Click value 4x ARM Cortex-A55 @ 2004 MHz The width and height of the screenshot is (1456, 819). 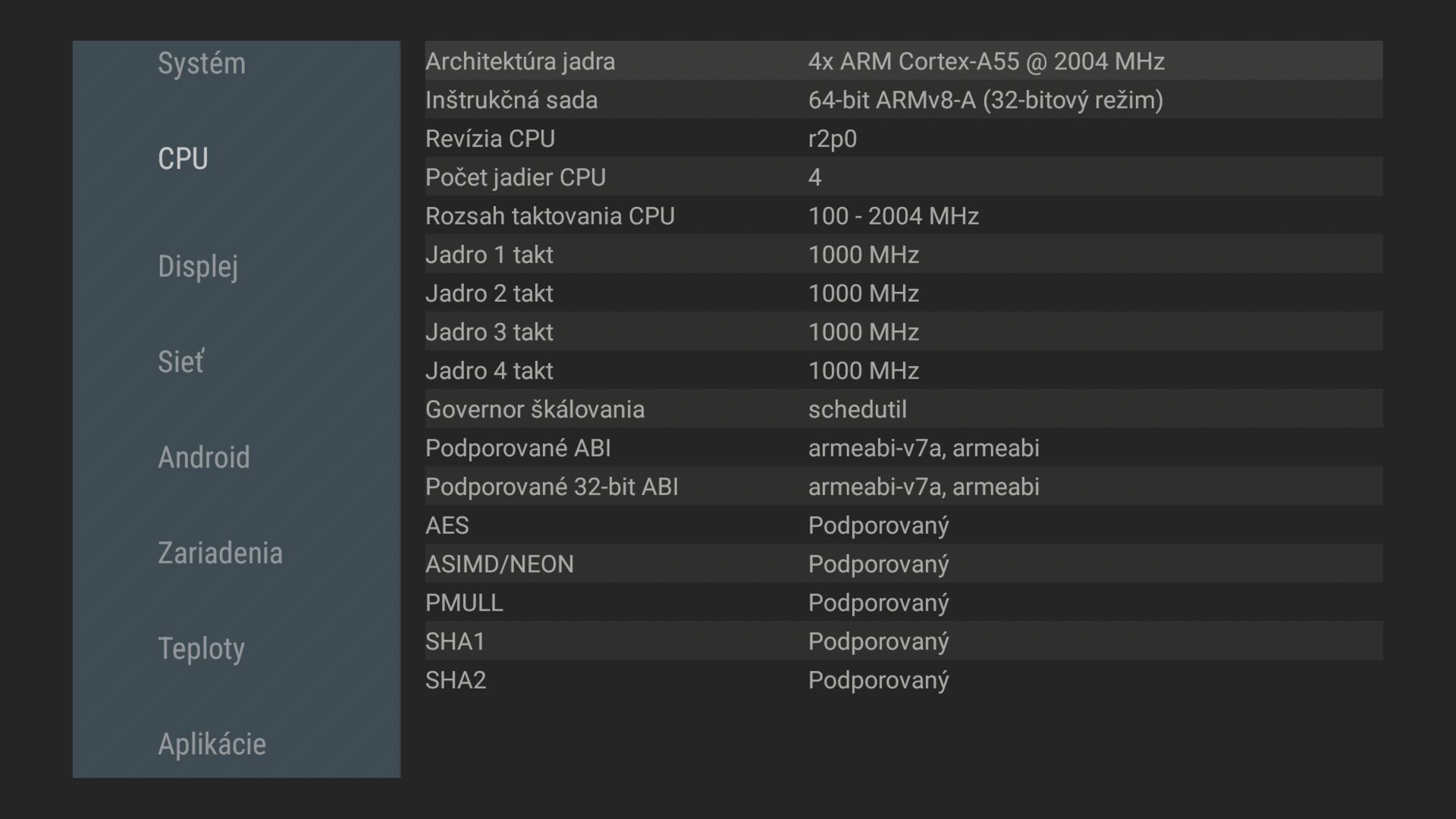click(987, 61)
